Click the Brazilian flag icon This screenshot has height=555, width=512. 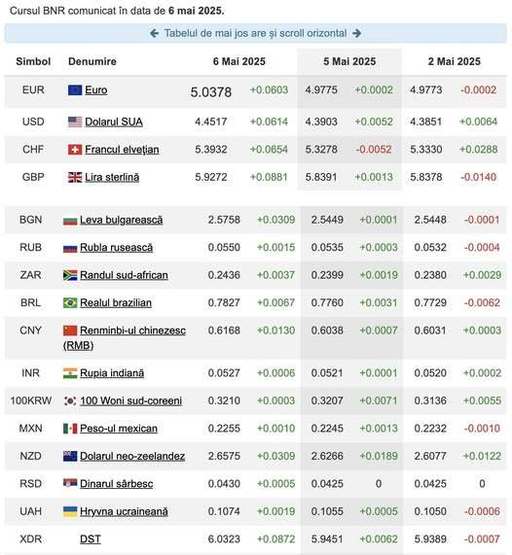70,303
